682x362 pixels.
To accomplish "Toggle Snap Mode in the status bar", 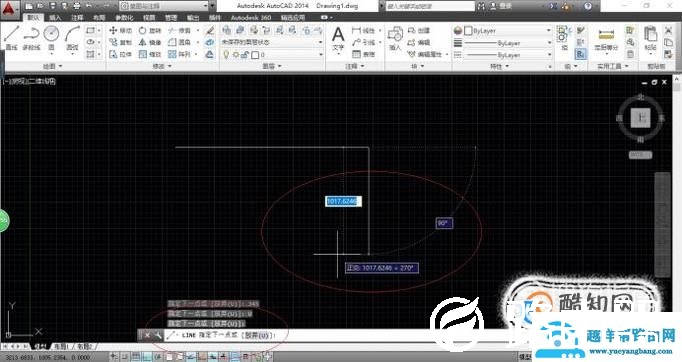I will (x=125, y=357).
